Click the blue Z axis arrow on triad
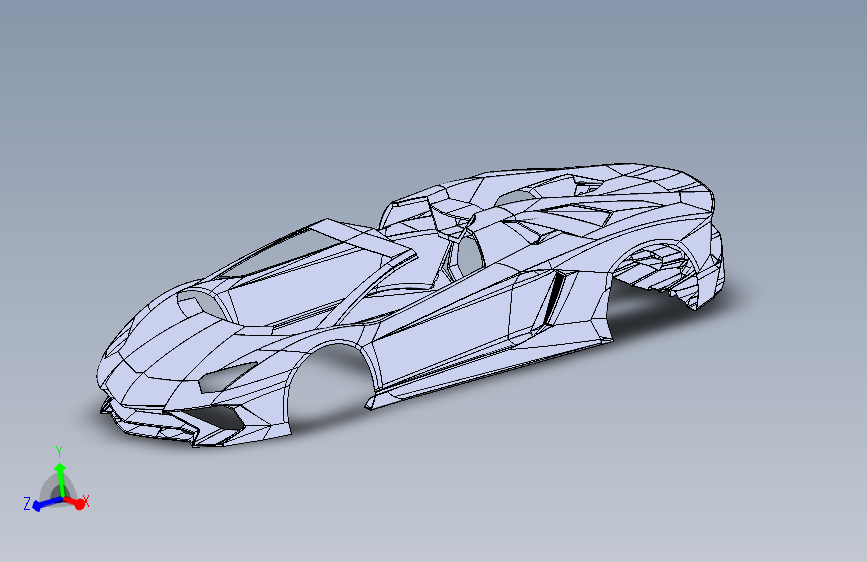 (47, 503)
